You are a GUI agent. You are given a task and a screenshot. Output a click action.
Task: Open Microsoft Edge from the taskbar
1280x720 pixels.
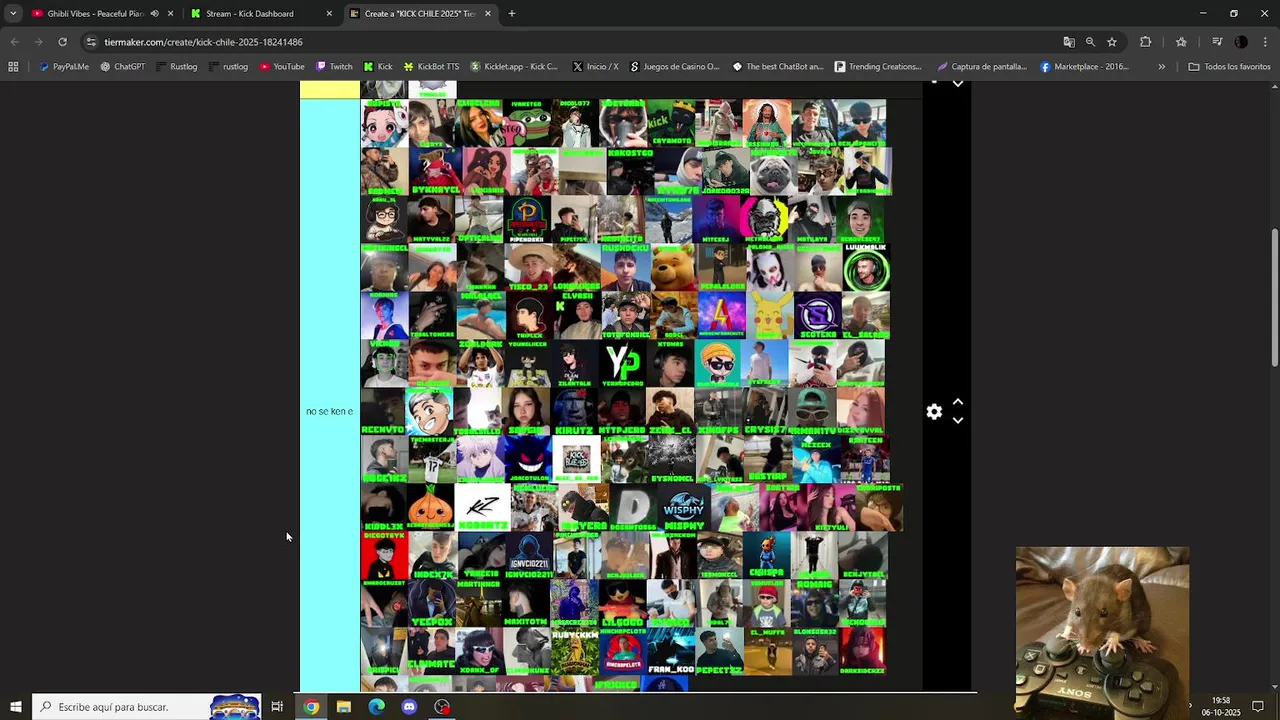376,707
